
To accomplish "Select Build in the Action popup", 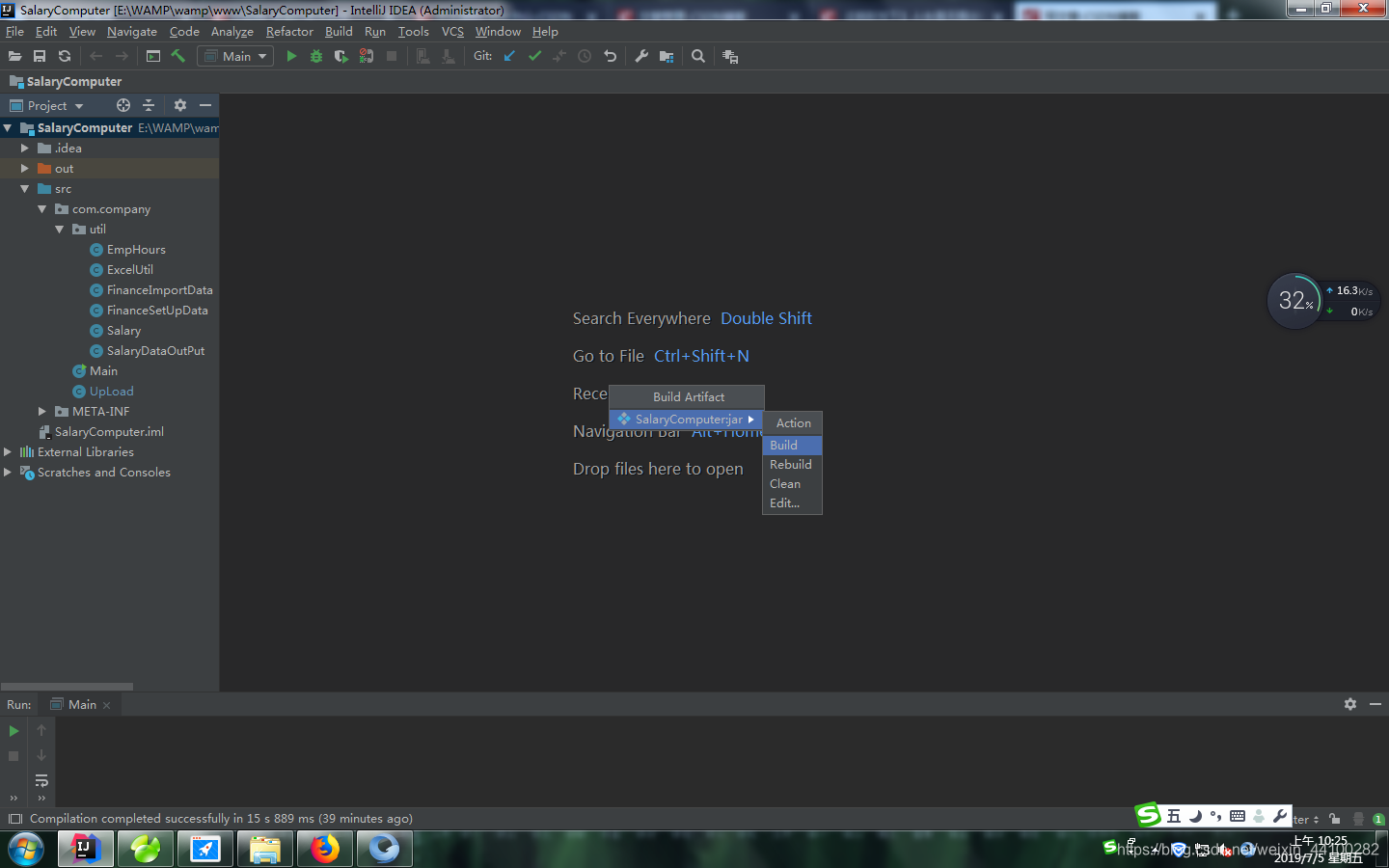I will pyautogui.click(x=792, y=445).
